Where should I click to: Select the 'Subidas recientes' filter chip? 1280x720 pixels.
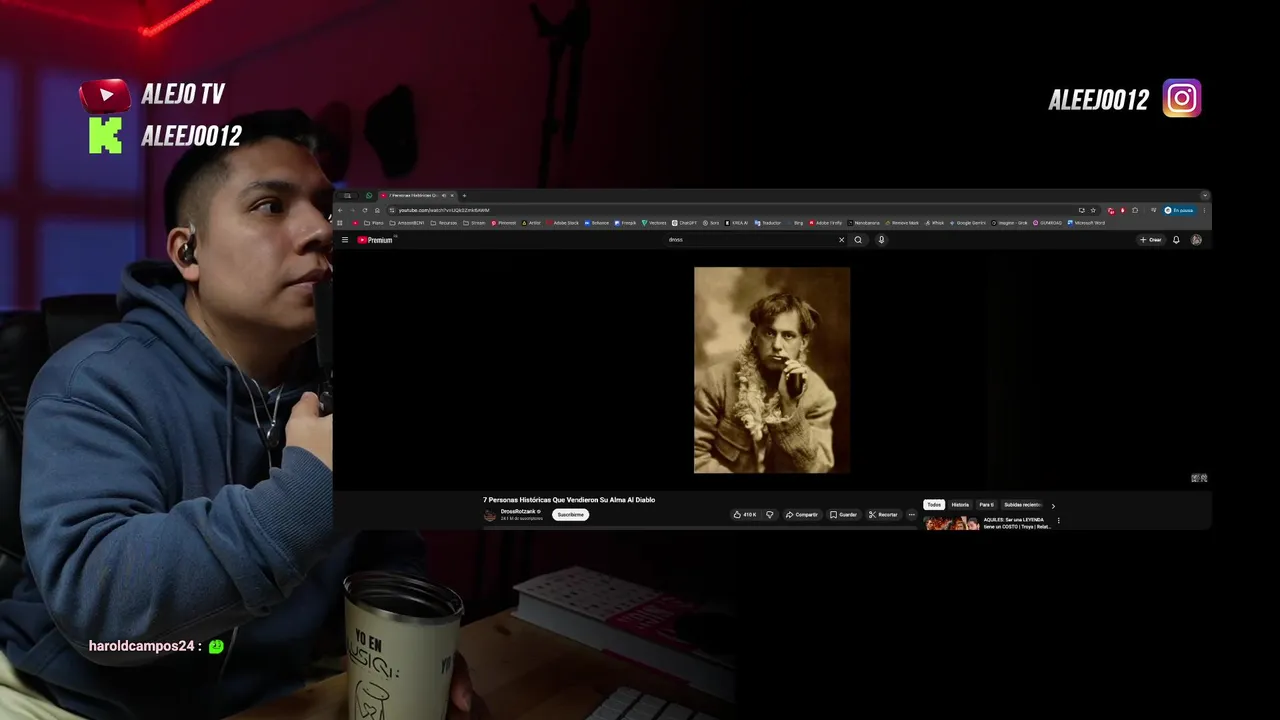tap(1022, 505)
